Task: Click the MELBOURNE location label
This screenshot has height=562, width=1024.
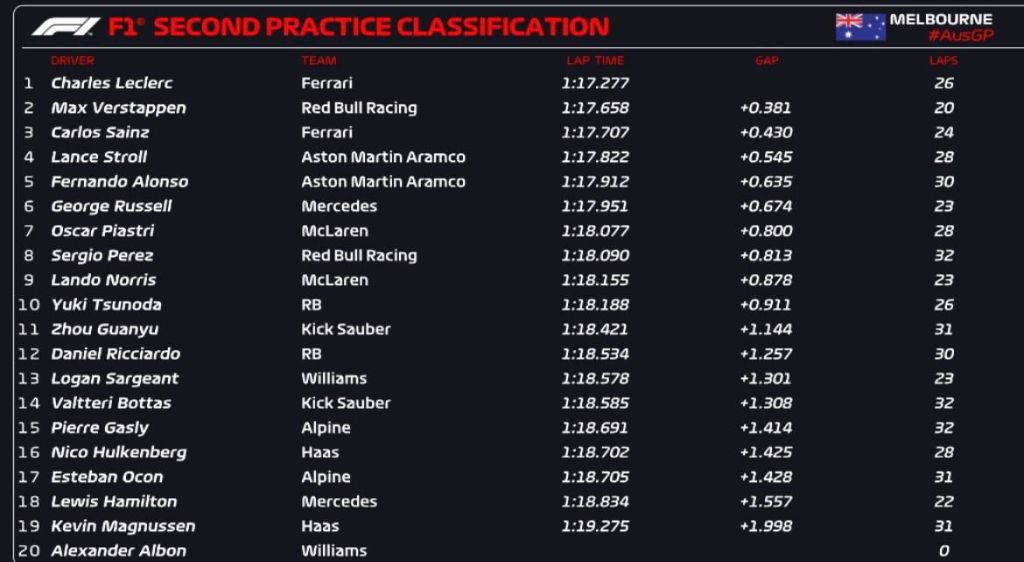Action: [x=941, y=19]
